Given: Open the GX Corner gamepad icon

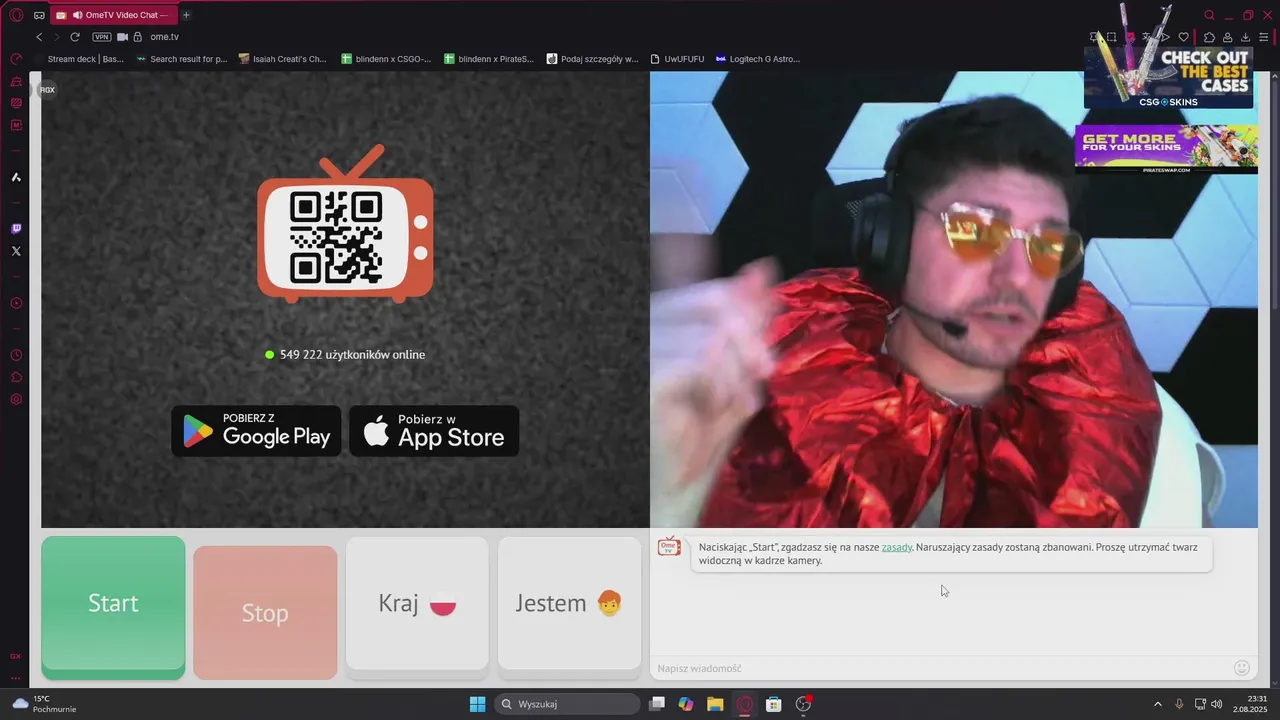Looking at the screenshot, I should [x=39, y=15].
